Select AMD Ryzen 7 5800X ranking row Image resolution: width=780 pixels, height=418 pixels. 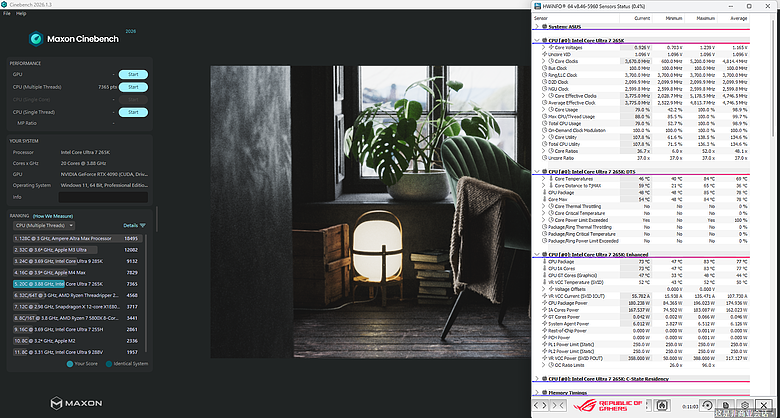pyautogui.click(x=78, y=318)
